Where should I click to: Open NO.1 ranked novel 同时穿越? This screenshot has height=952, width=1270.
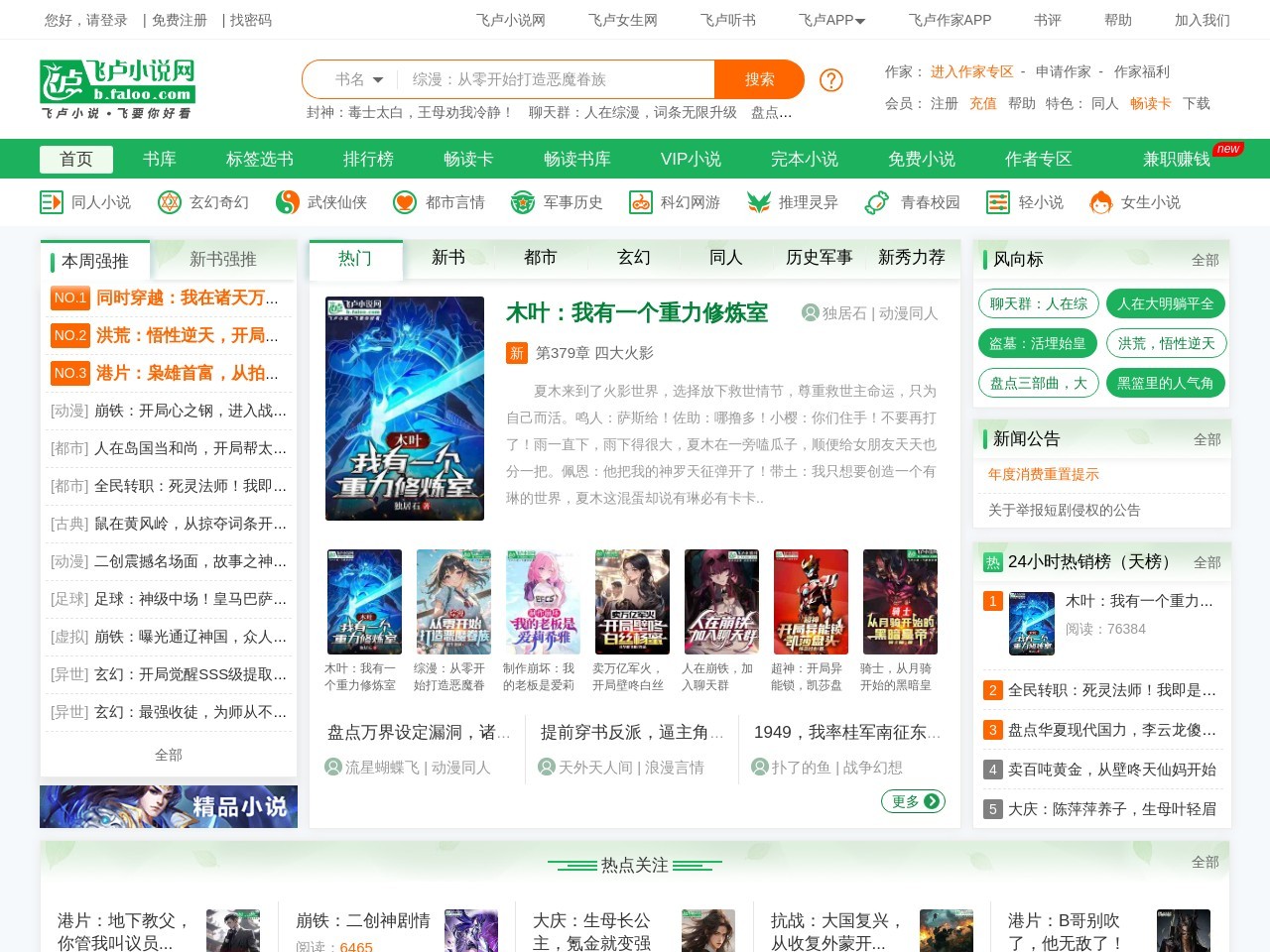click(x=188, y=297)
